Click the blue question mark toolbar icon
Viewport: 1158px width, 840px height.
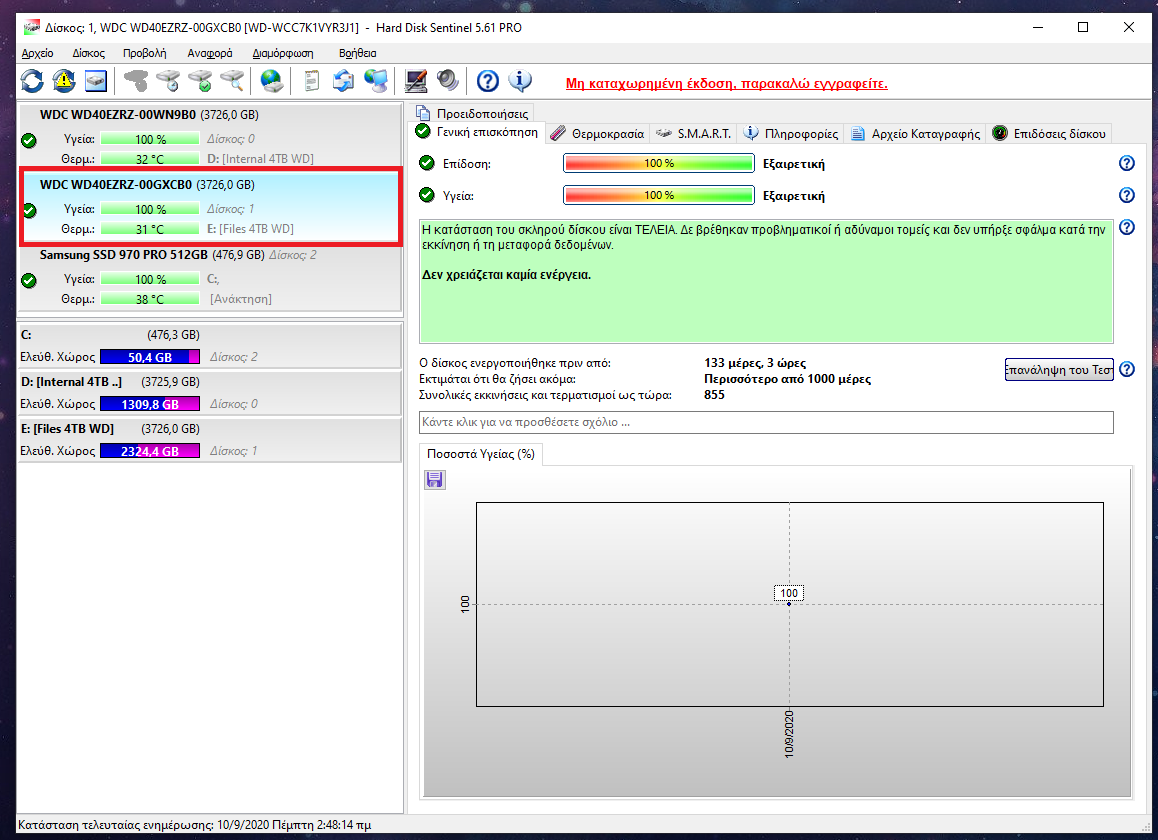point(487,80)
